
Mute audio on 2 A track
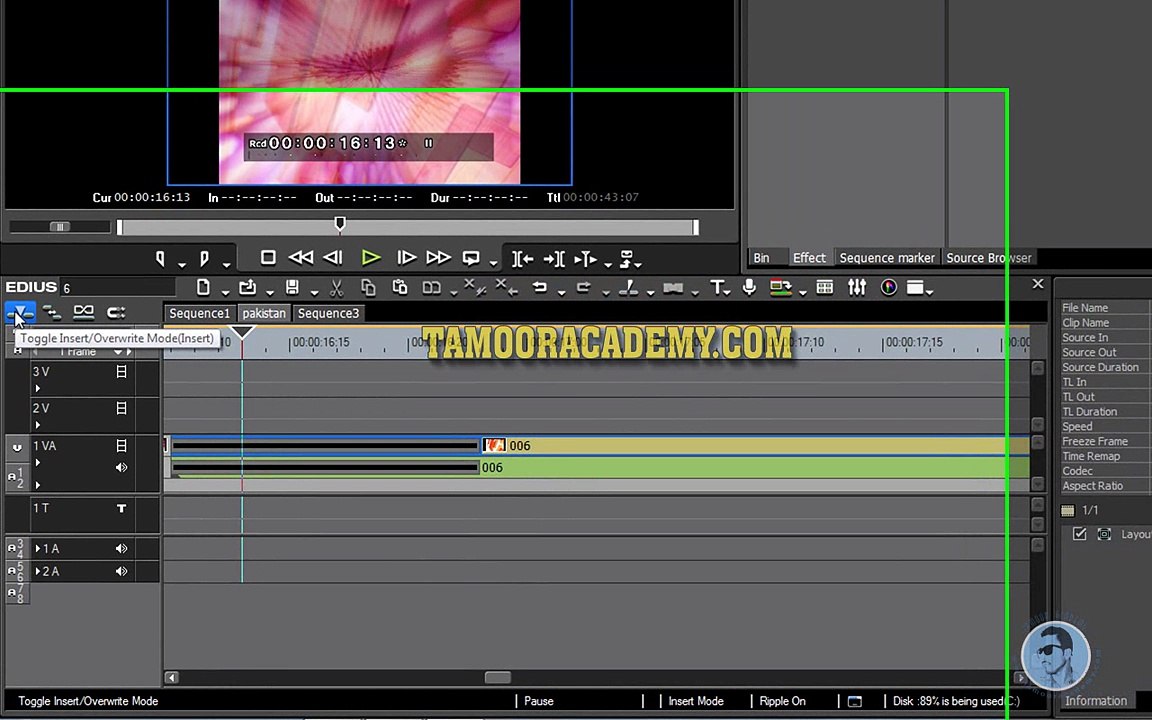coord(122,571)
